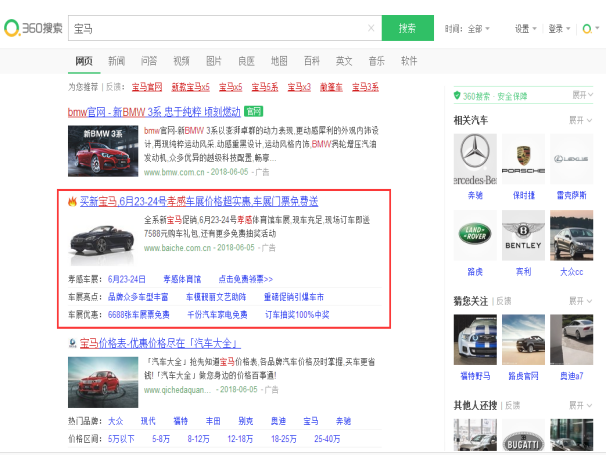Click the 奔驰 label under Mercedes logo
Viewport: 606px width, 455px height.
pos(475,195)
